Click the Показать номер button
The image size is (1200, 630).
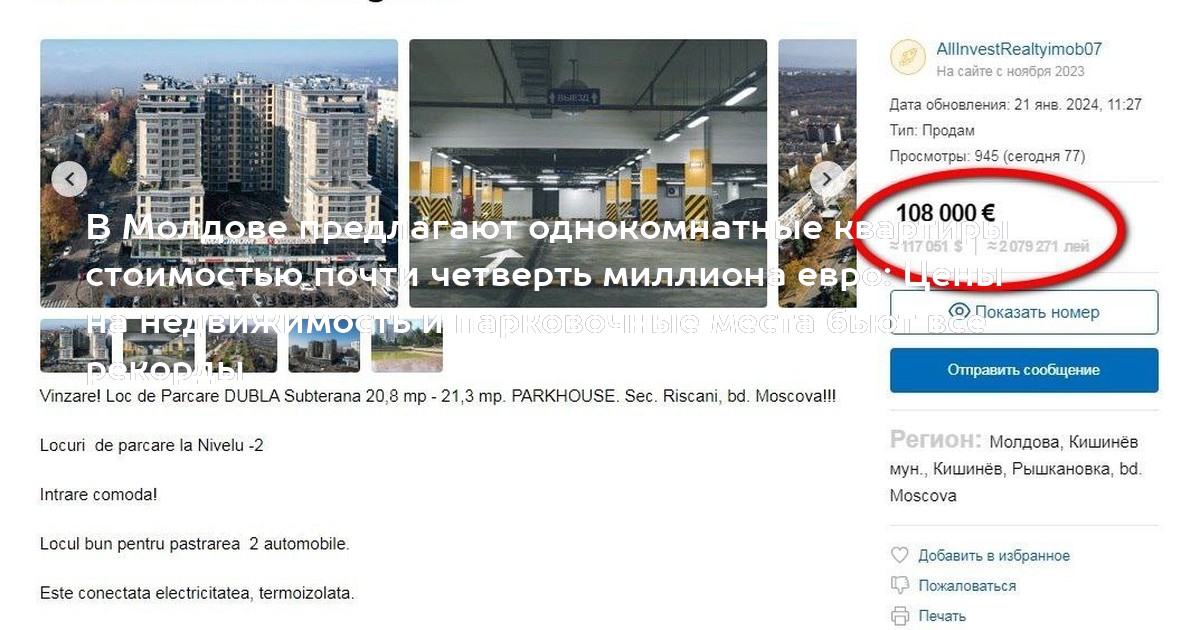[1024, 312]
